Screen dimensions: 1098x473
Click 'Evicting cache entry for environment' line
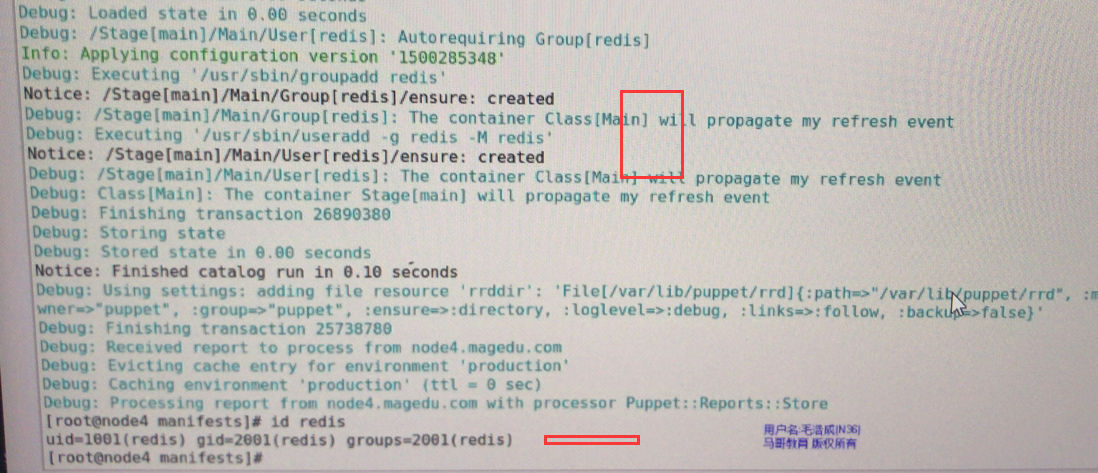tap(305, 366)
